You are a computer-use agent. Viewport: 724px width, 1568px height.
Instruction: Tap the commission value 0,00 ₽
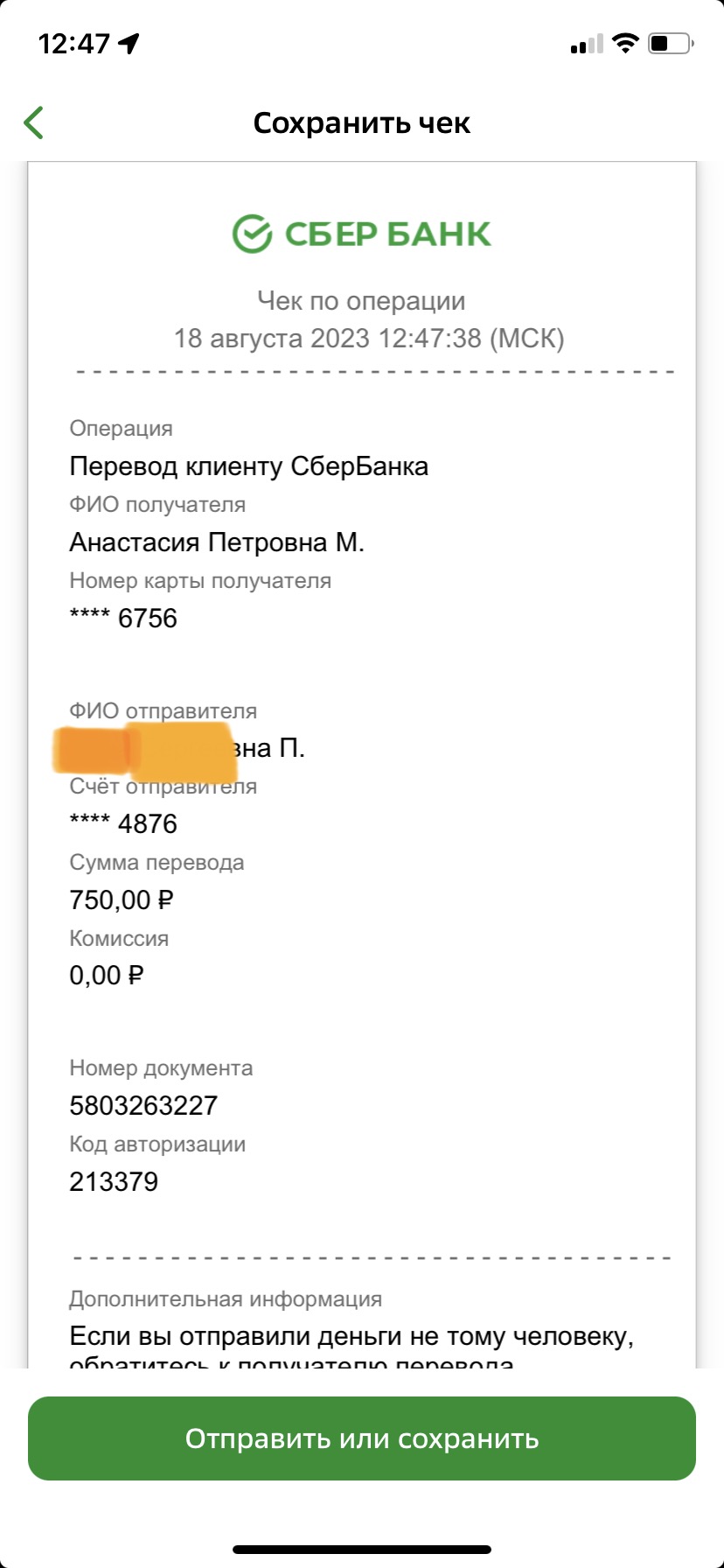tap(106, 976)
